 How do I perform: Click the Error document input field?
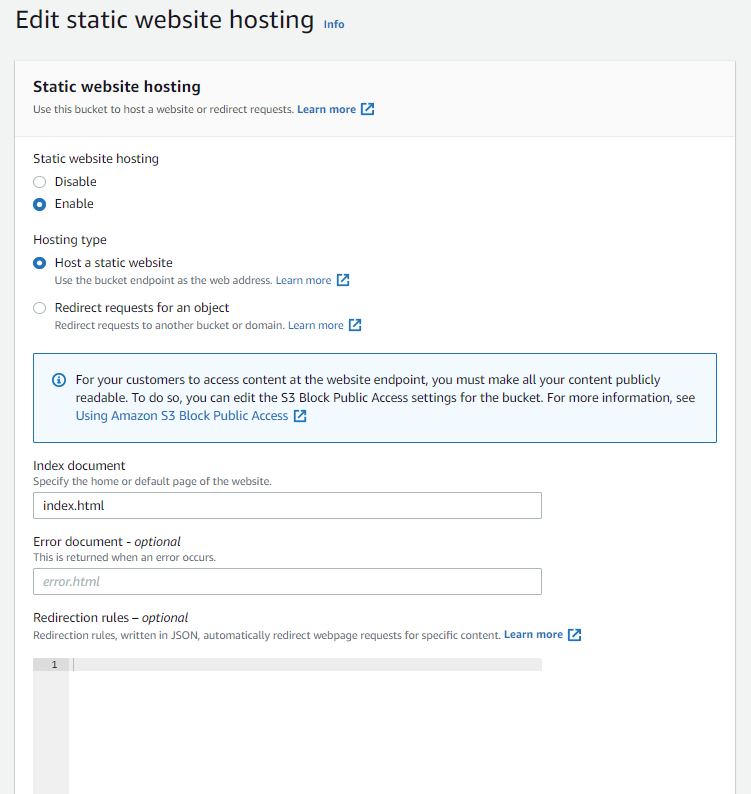287,581
